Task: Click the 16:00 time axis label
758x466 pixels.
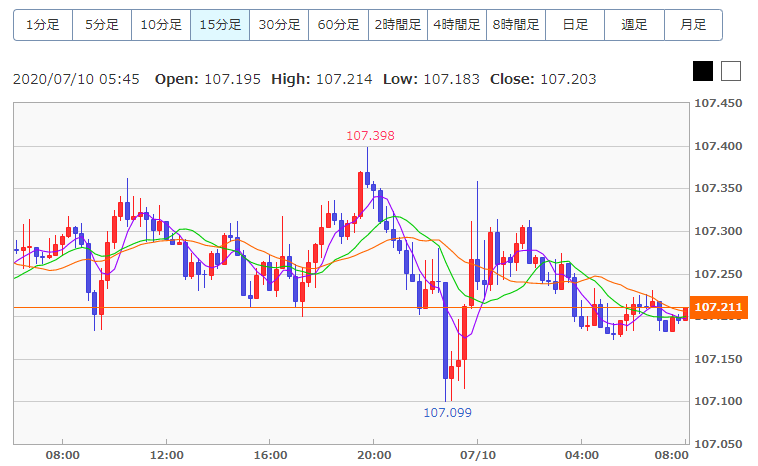Action: (x=270, y=455)
